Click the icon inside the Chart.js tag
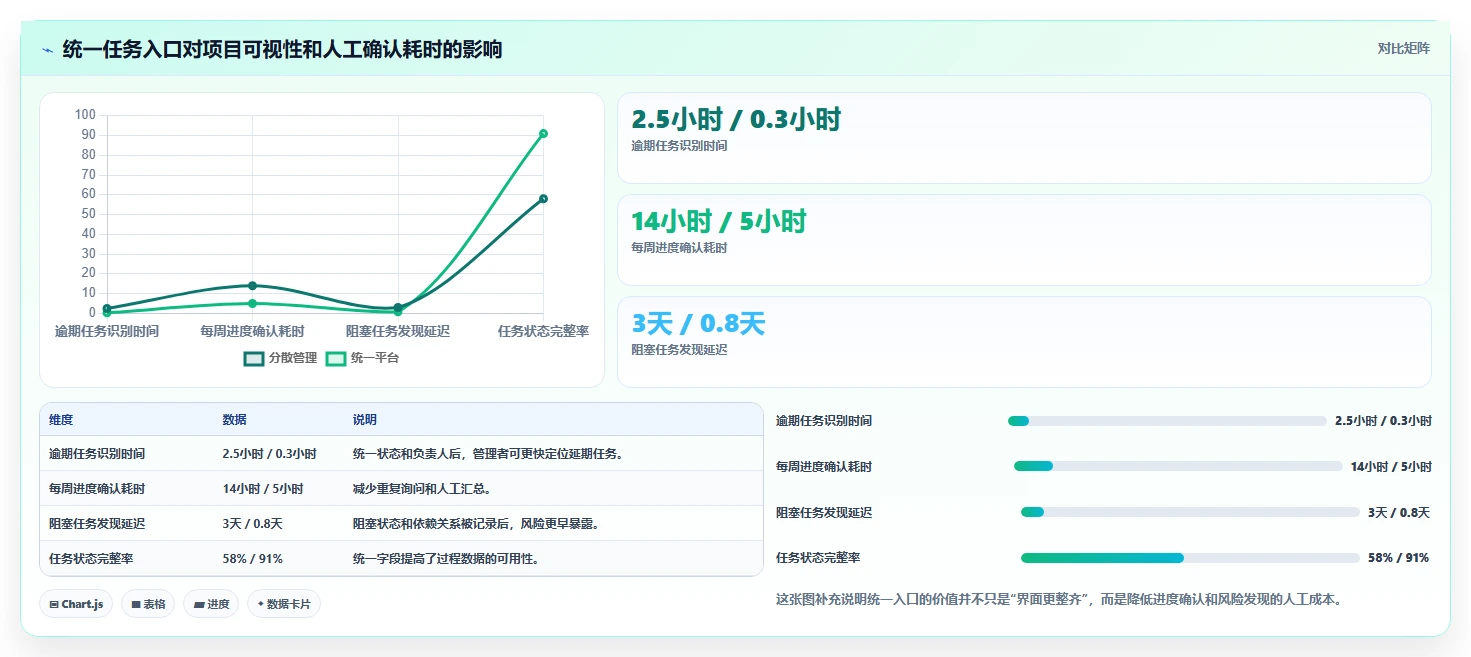 [54, 604]
